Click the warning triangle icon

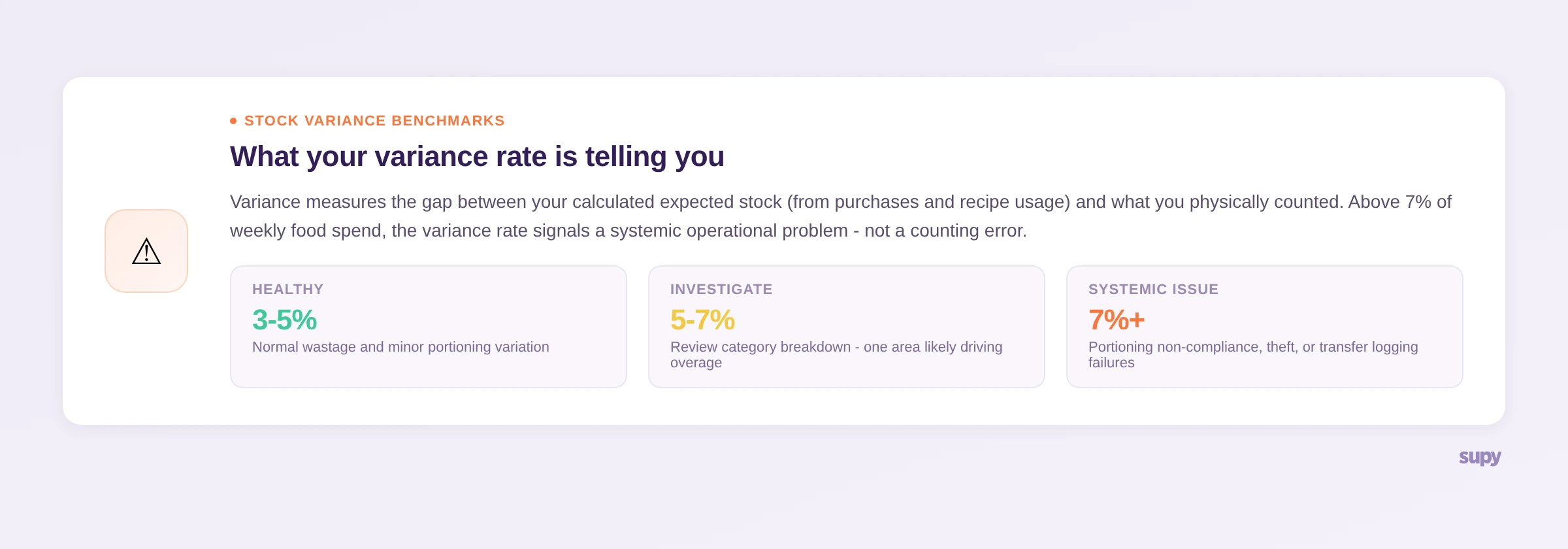[146, 251]
